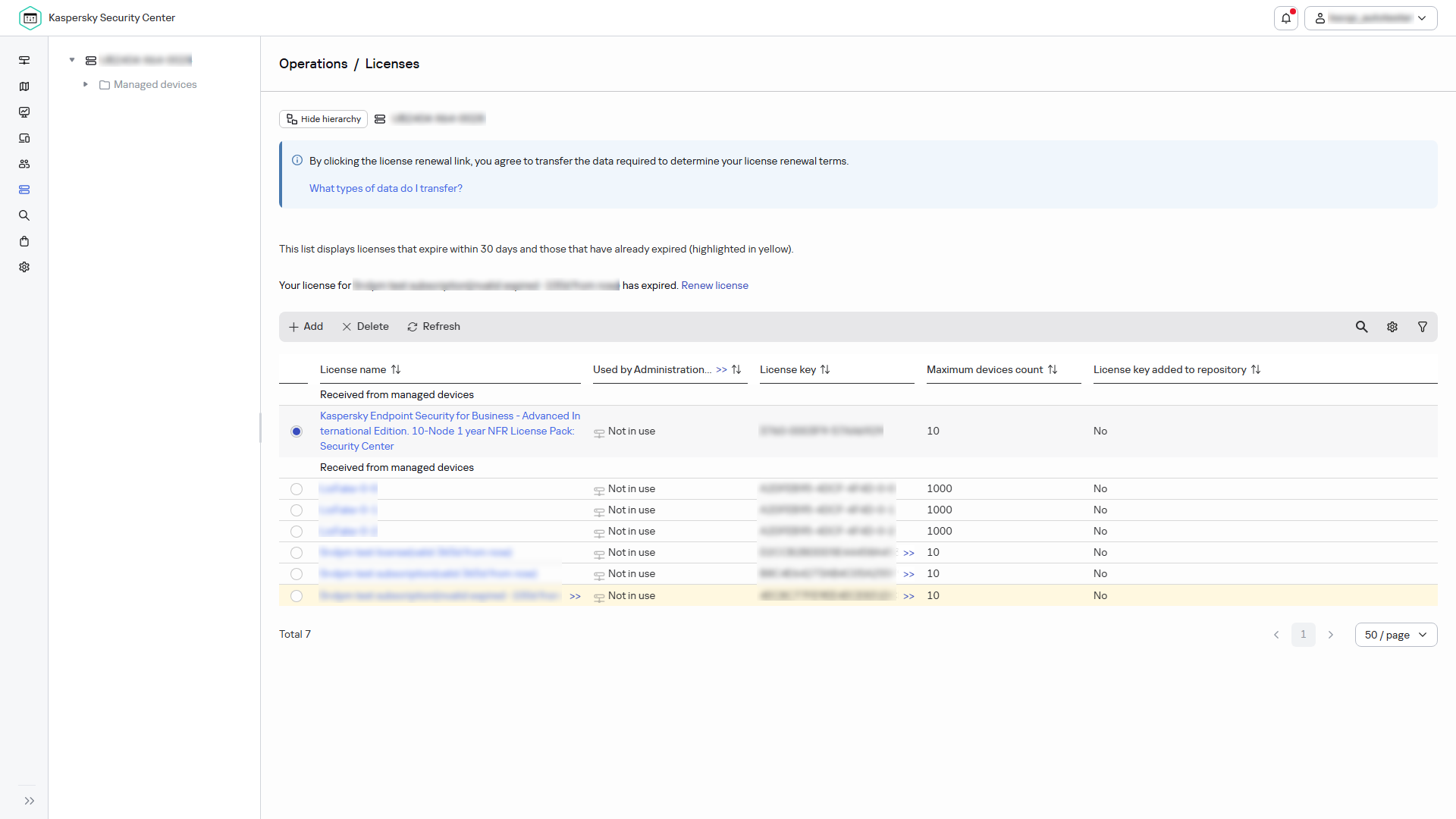This screenshot has width=1456, height=819.
Task: Click the Hide hierarchy button
Action: [324, 119]
